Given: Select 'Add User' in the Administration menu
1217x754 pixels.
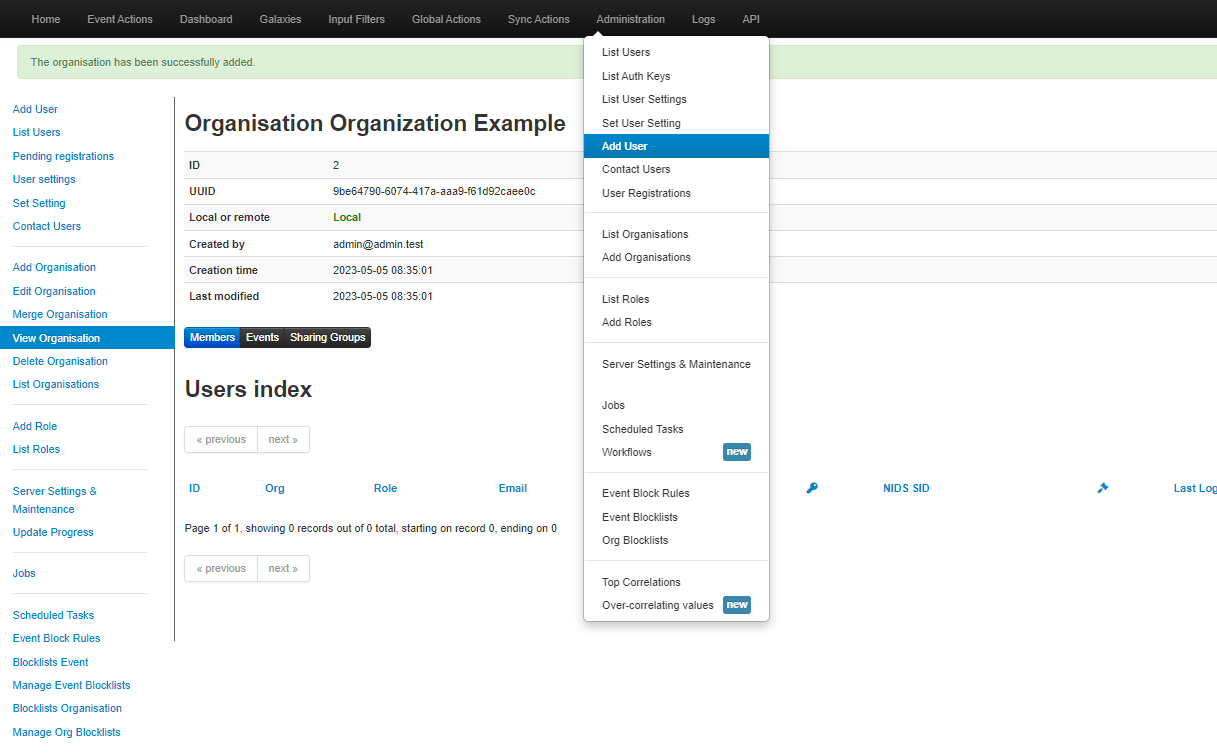Looking at the screenshot, I should coord(626,145).
